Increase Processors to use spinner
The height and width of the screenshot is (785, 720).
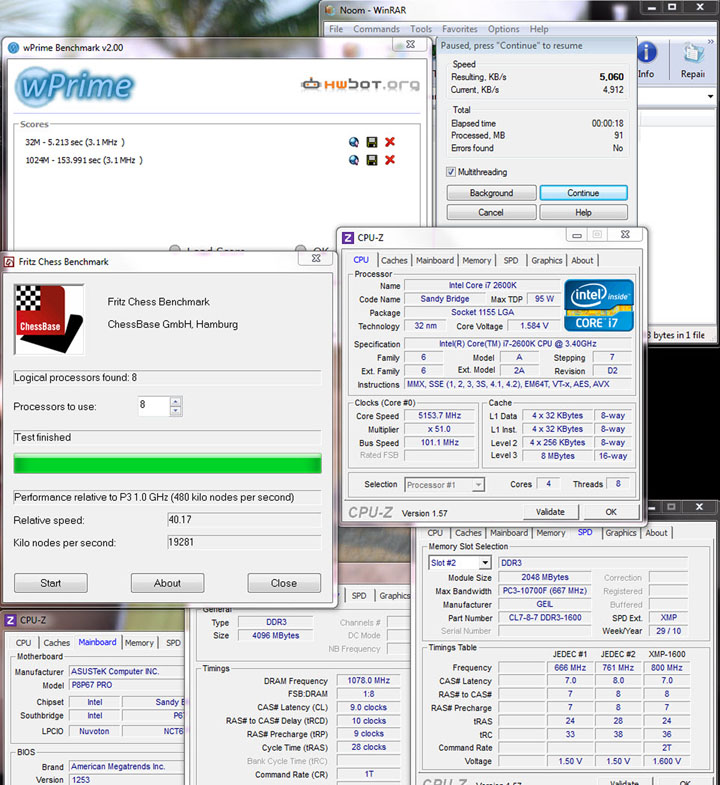tap(175, 402)
